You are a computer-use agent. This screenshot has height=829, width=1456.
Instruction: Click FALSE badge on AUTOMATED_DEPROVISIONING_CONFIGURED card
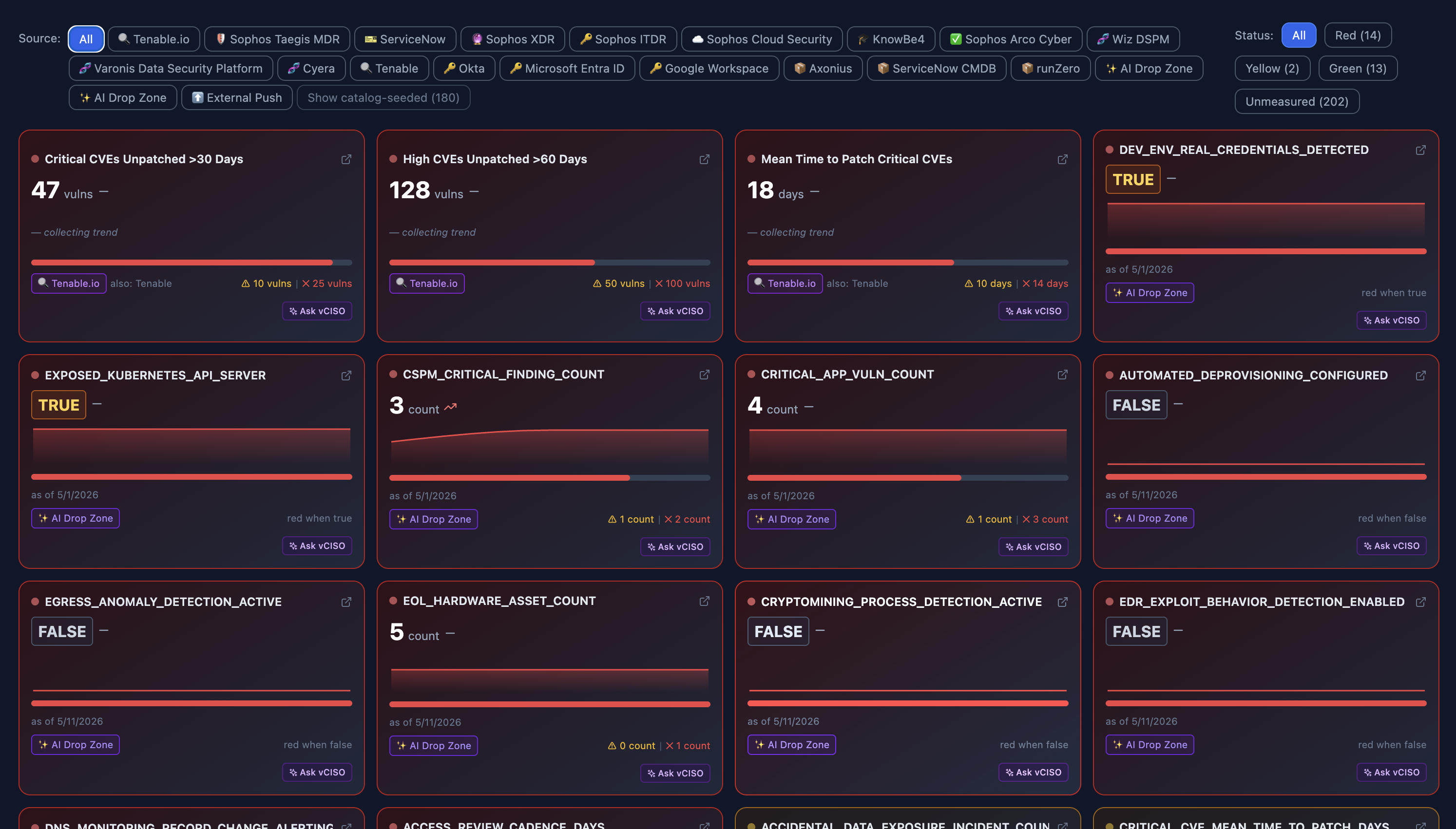coord(1136,405)
